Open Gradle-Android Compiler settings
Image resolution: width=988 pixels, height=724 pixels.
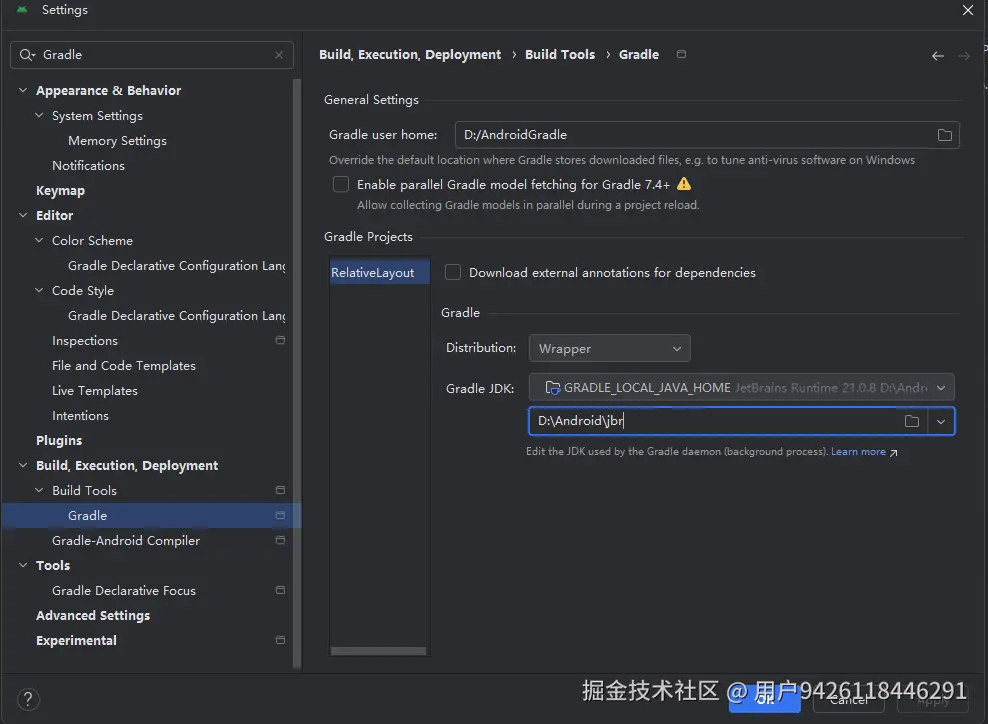click(125, 541)
